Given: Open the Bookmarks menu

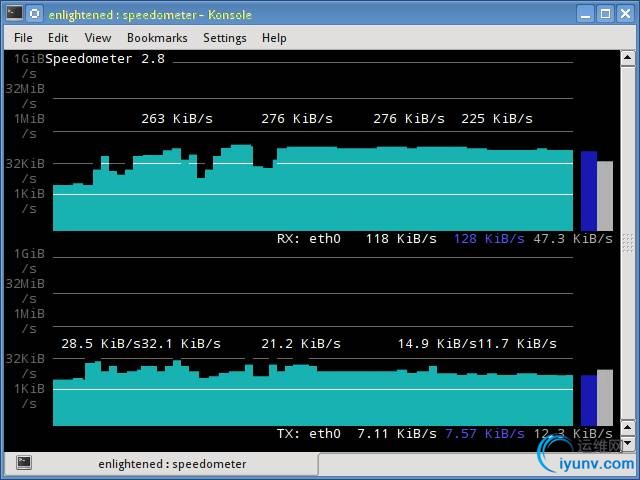Looking at the screenshot, I should click(157, 38).
